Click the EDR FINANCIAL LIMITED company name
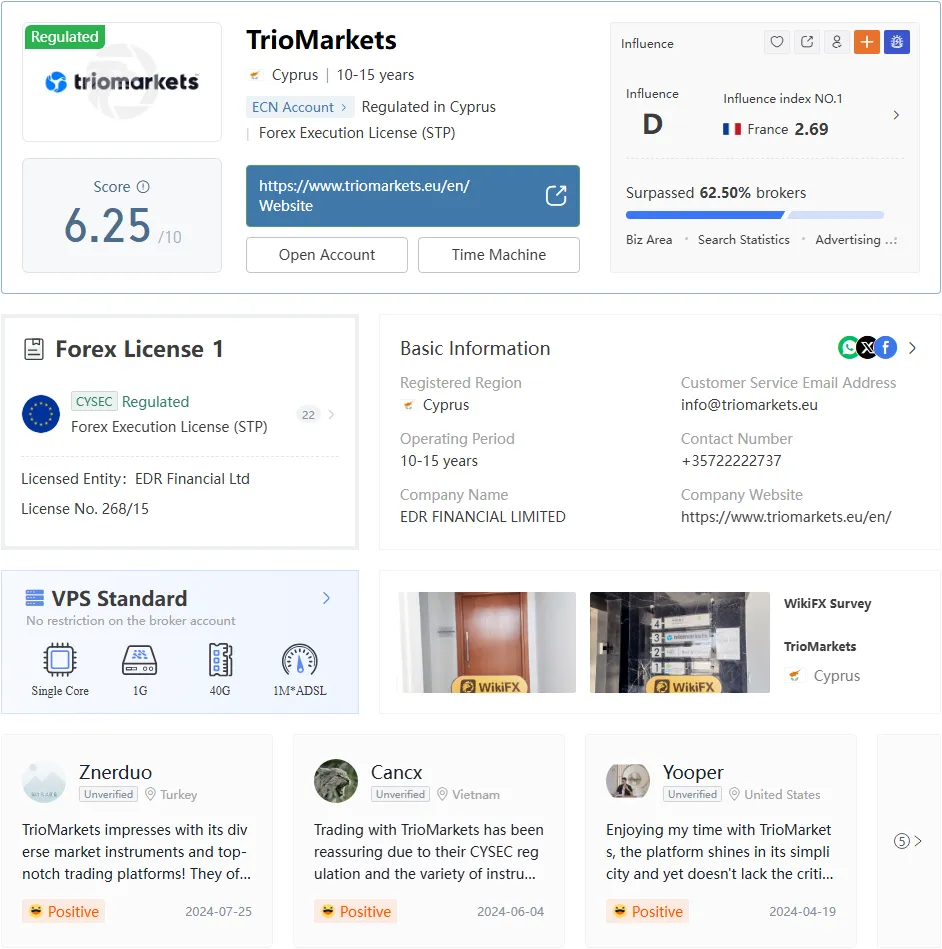Screen dimensions: 942x949 click(483, 517)
